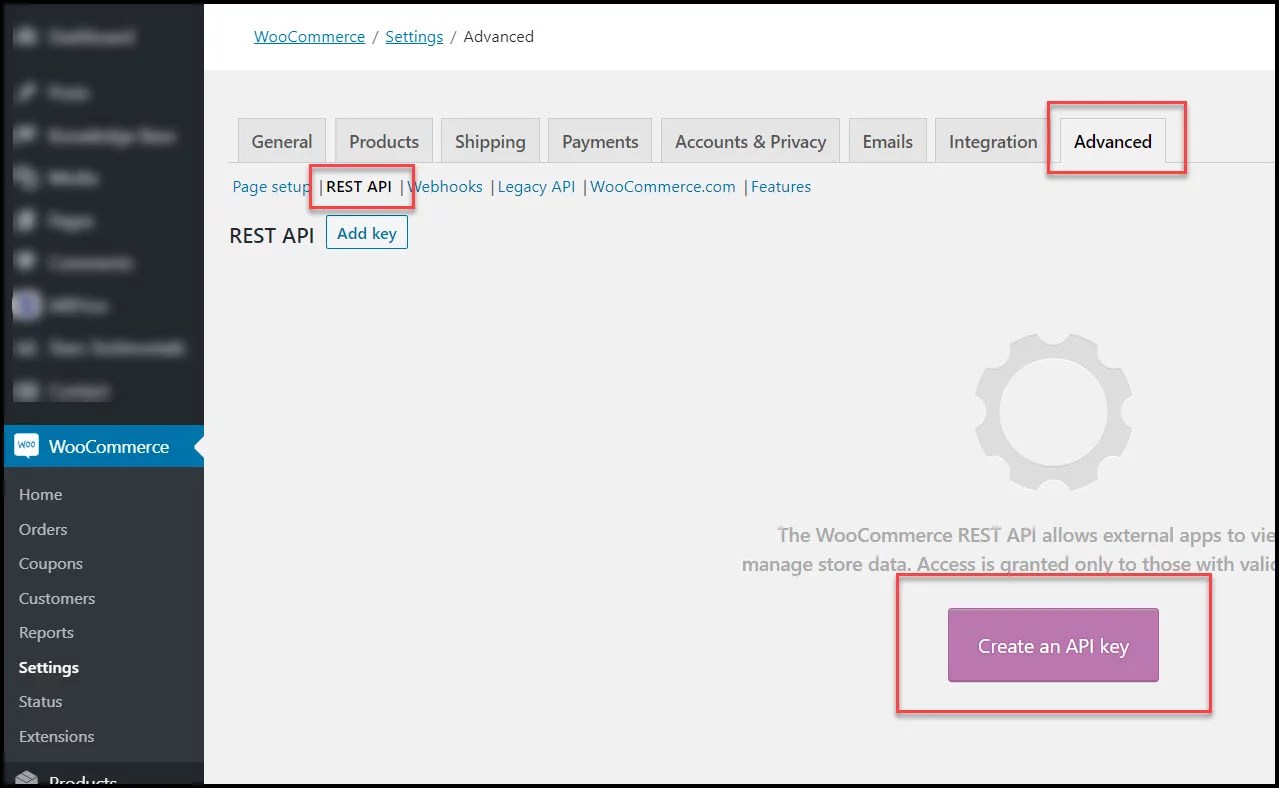
Task: Open Orders in the sidebar
Action: [43, 529]
